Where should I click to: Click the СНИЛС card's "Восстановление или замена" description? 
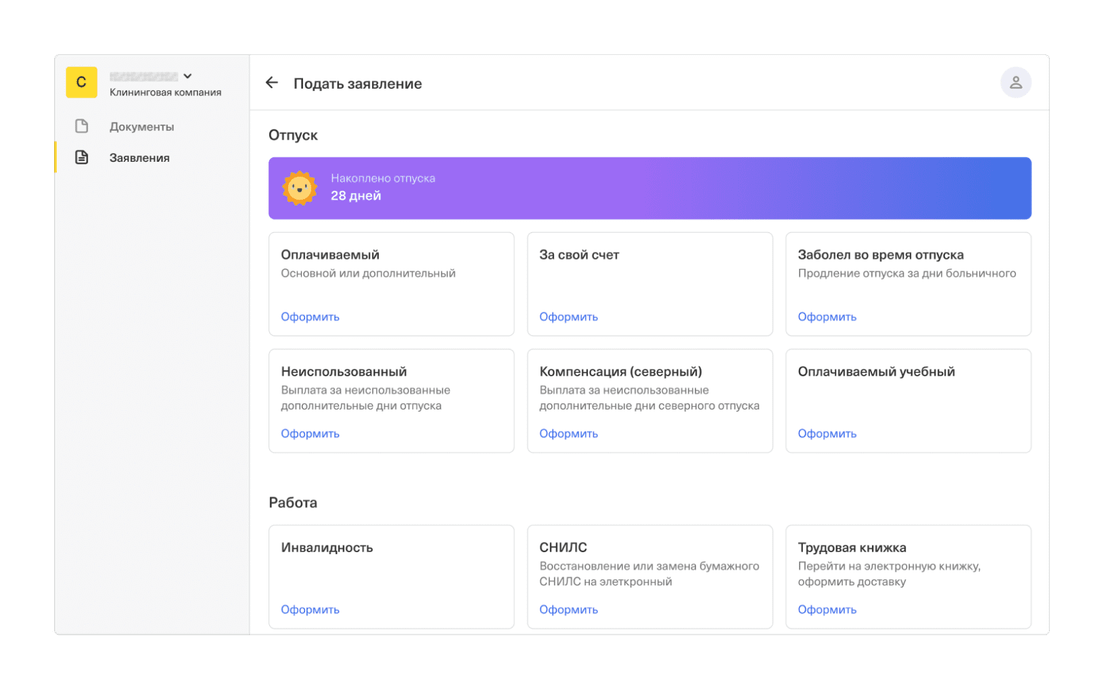click(x=649, y=574)
